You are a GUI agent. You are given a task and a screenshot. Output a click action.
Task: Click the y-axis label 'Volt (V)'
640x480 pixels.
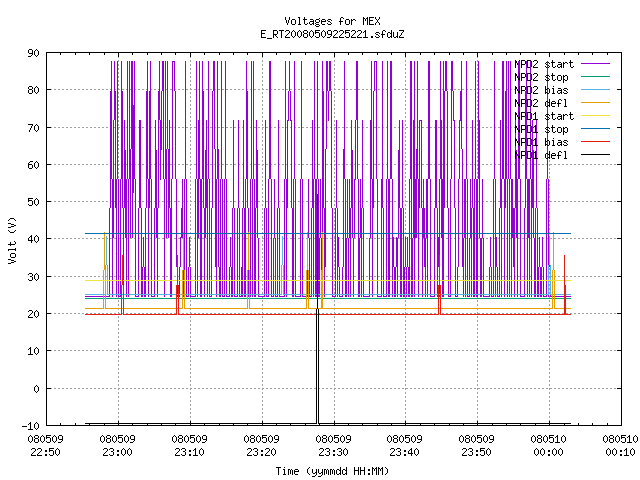click(12, 240)
